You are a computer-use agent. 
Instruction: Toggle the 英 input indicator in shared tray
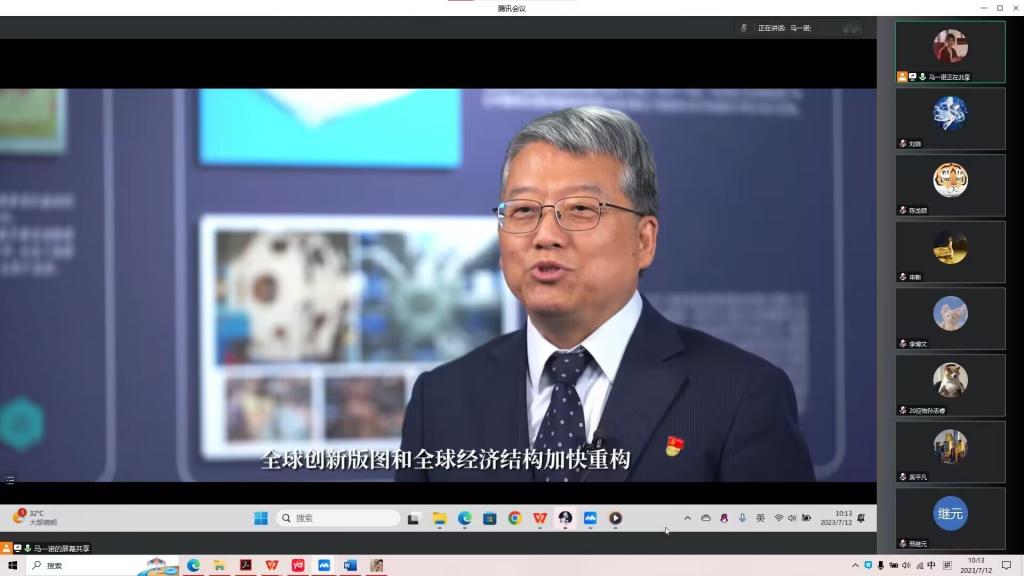click(760, 518)
